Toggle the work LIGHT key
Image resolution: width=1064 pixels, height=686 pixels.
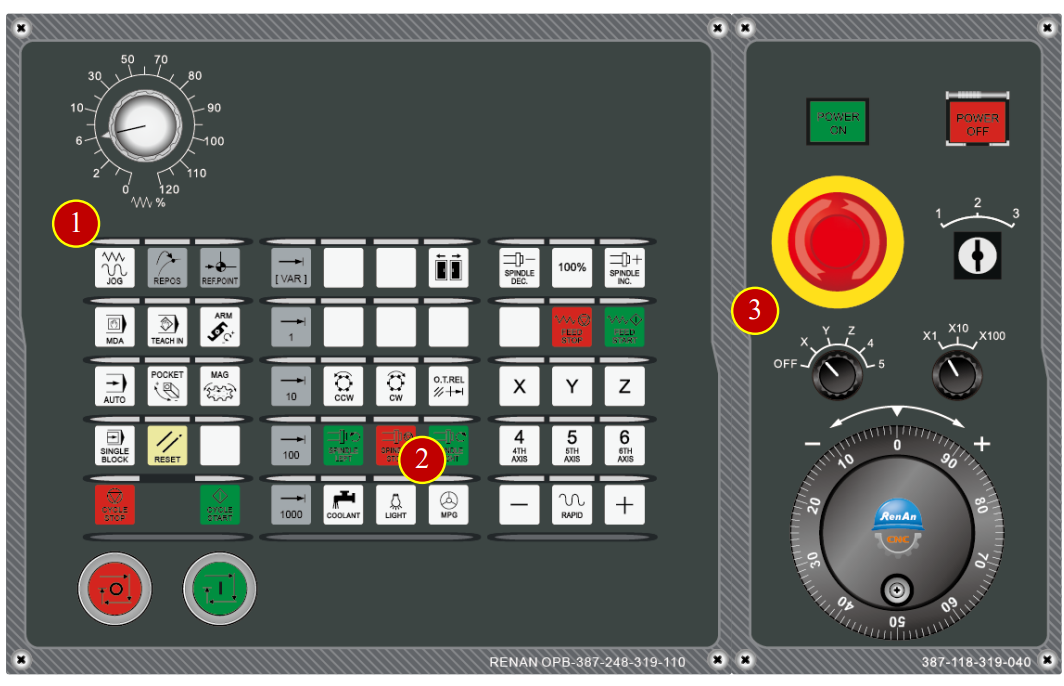[x=396, y=505]
